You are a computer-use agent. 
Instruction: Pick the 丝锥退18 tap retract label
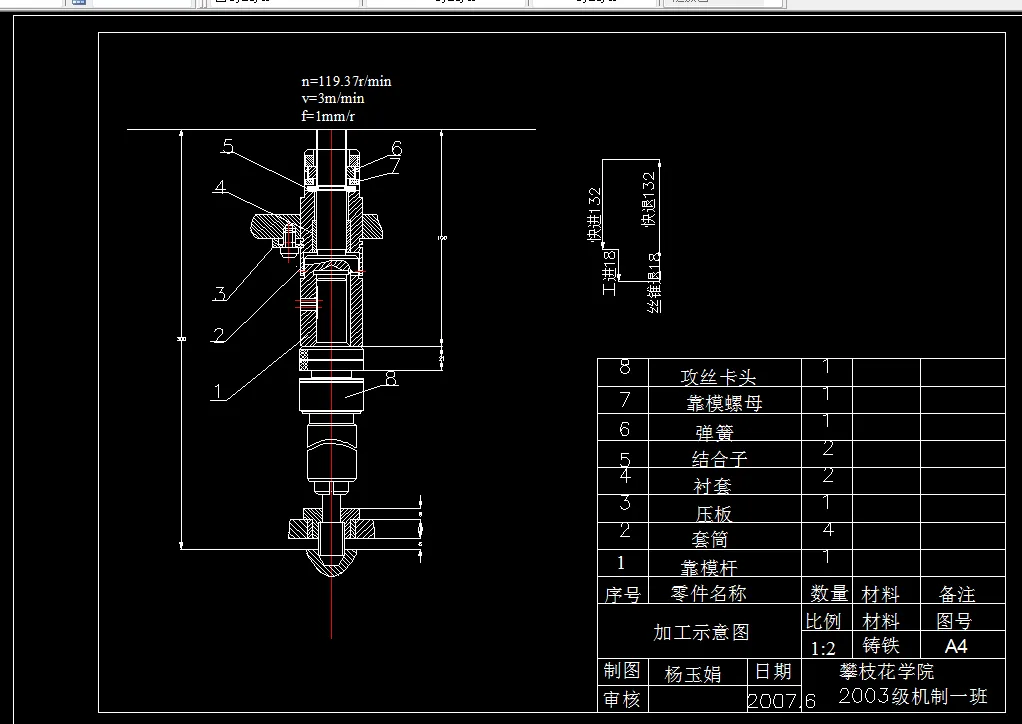[655, 283]
